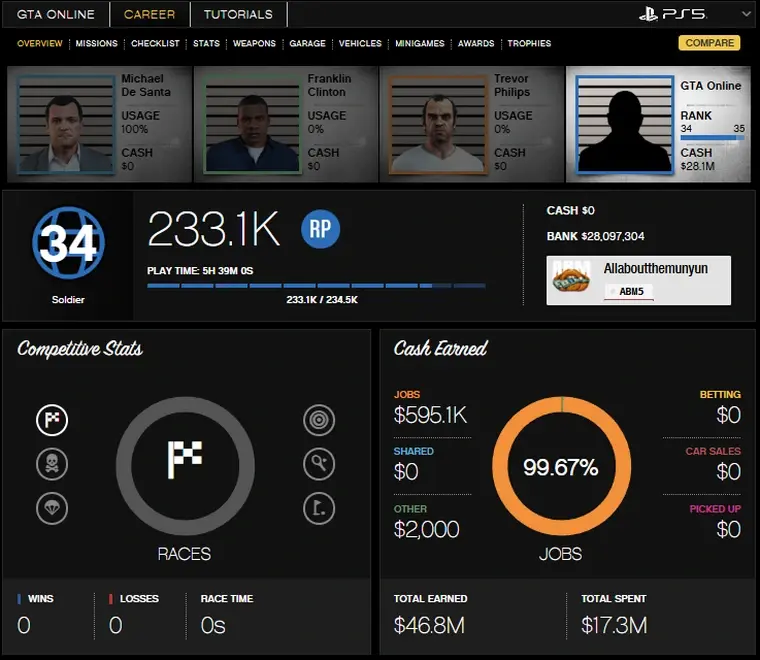The width and height of the screenshot is (760, 660).
Task: Click the rank 34 globe badge
Action: pyautogui.click(x=68, y=243)
